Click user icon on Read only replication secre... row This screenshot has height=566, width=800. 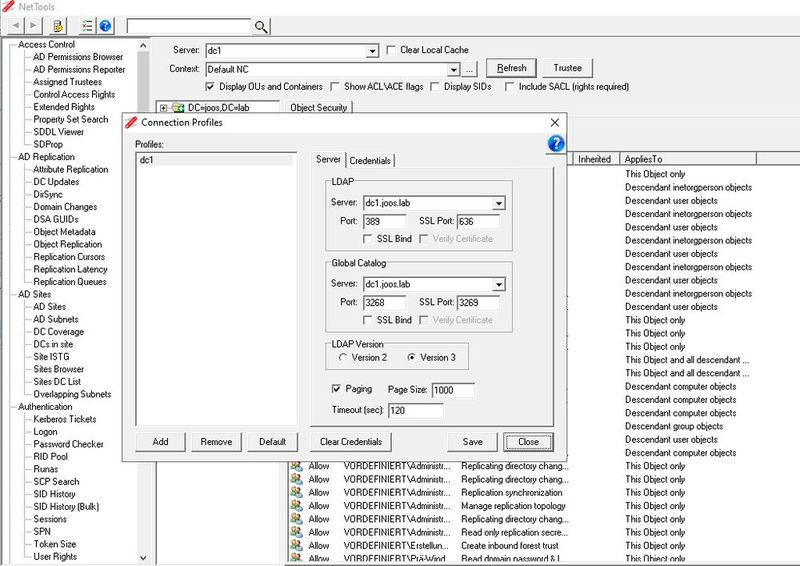click(296, 532)
